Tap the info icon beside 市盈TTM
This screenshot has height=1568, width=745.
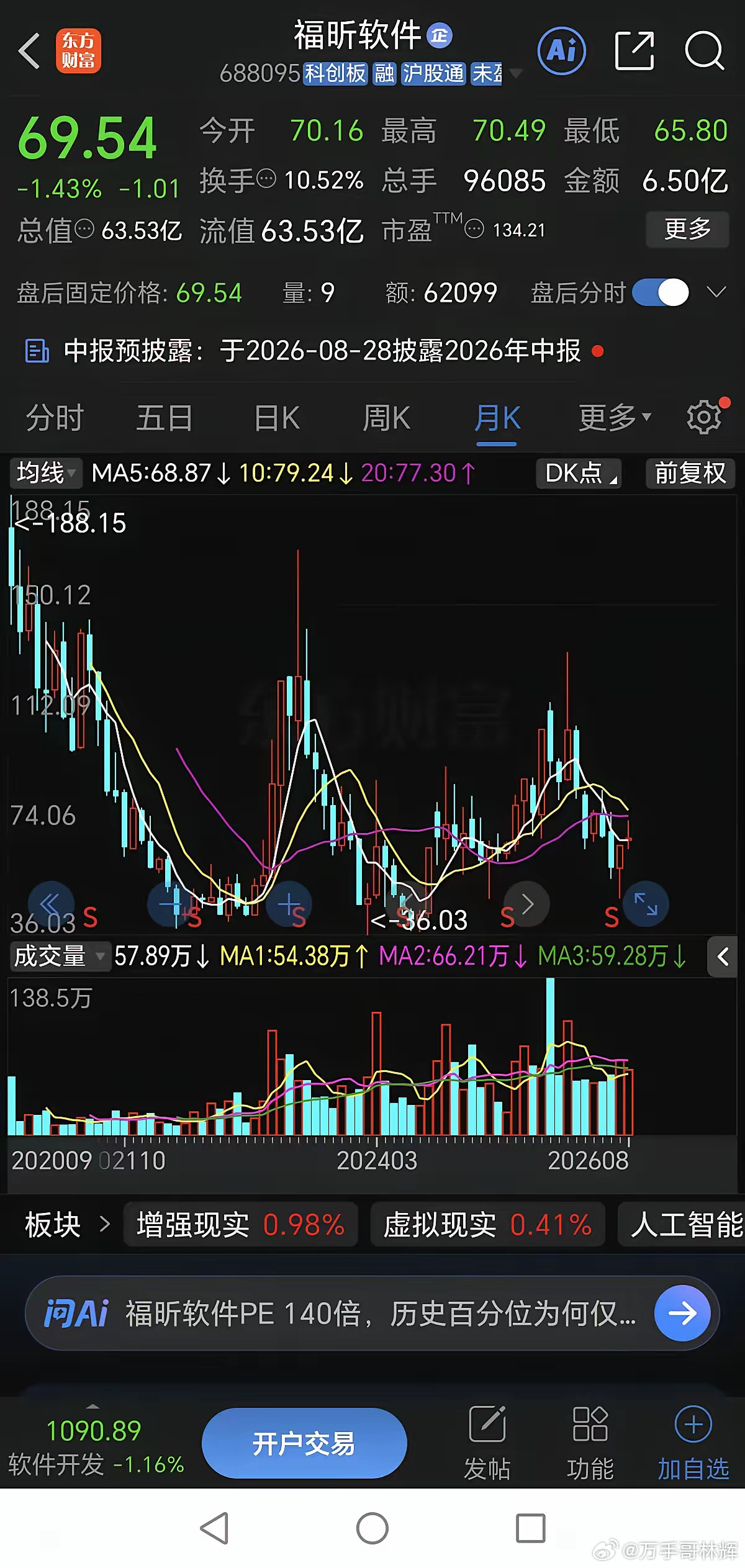pyautogui.click(x=474, y=230)
